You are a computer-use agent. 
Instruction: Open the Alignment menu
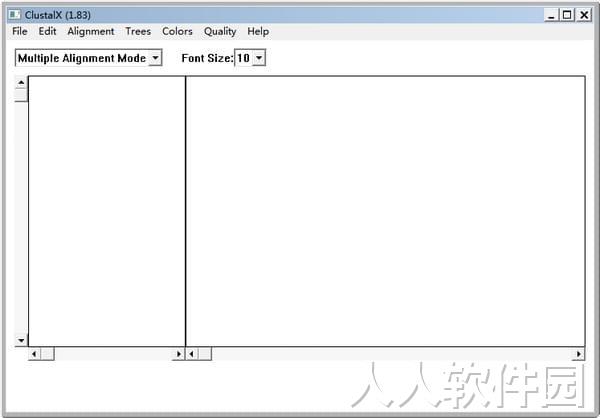coord(91,31)
